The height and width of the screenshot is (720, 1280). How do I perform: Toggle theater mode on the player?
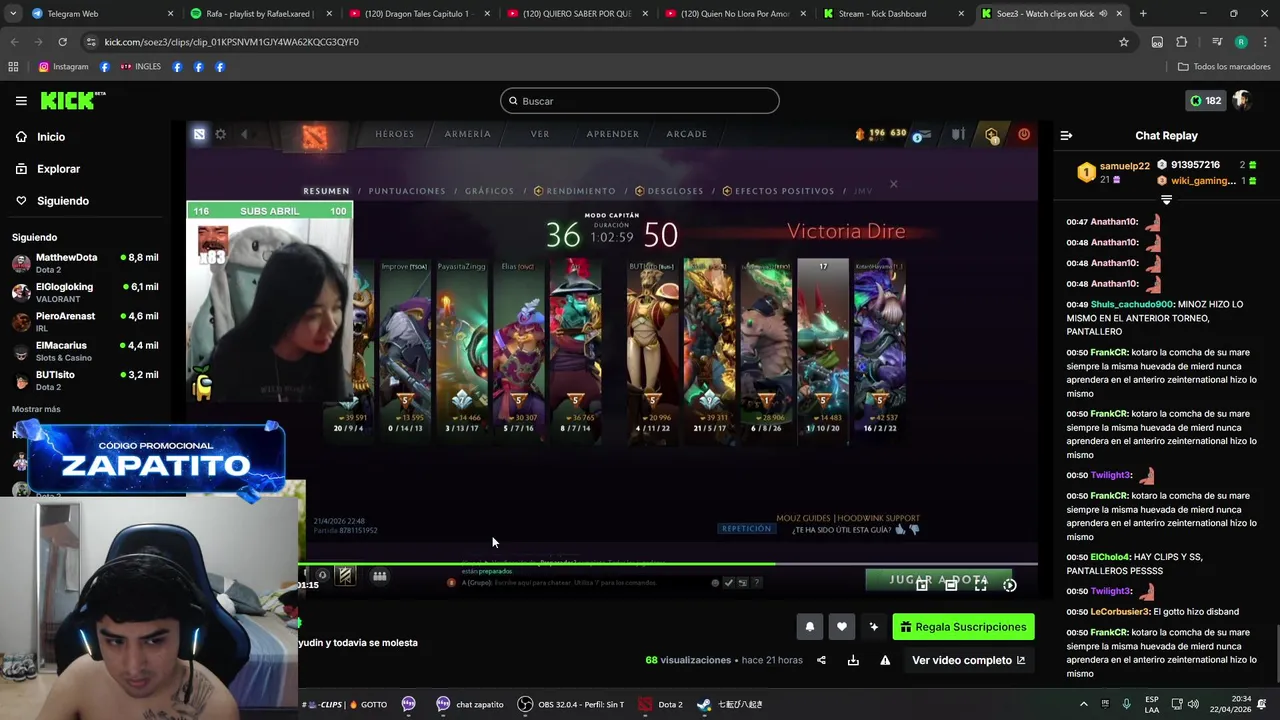[951, 585]
